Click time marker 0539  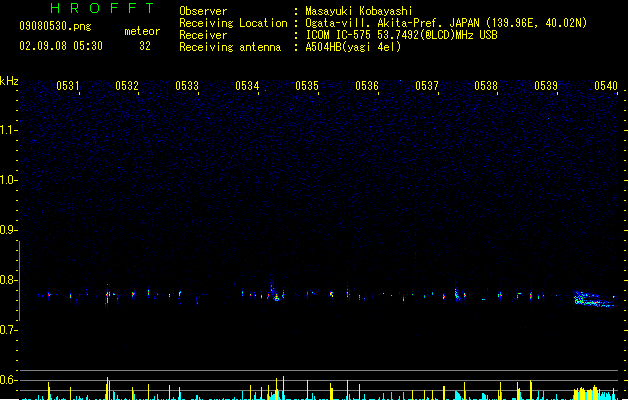pyautogui.click(x=546, y=86)
